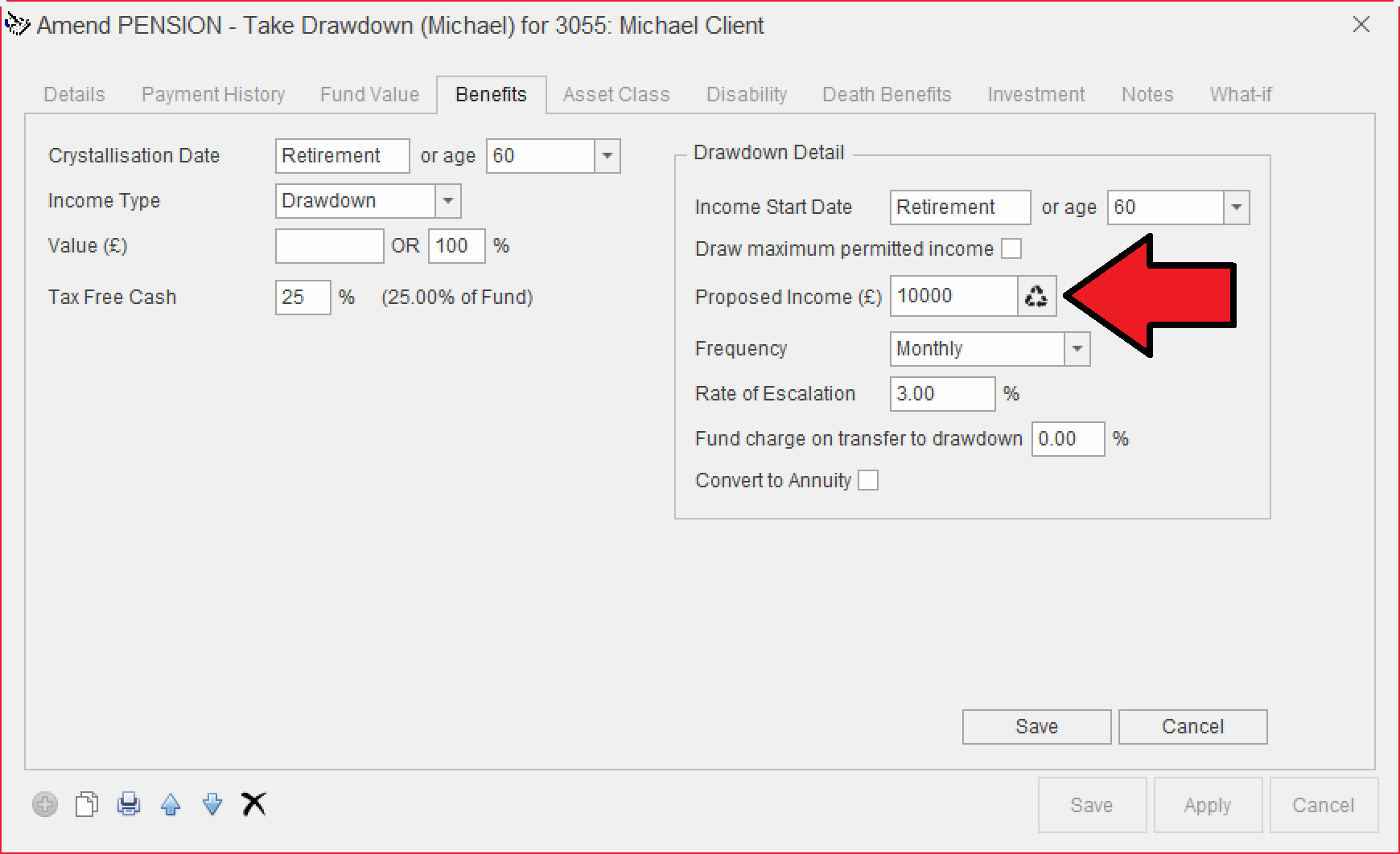The height and width of the screenshot is (854, 1400).
Task: Tick the Draw maximum permitted income checkbox
Action: click(1011, 248)
